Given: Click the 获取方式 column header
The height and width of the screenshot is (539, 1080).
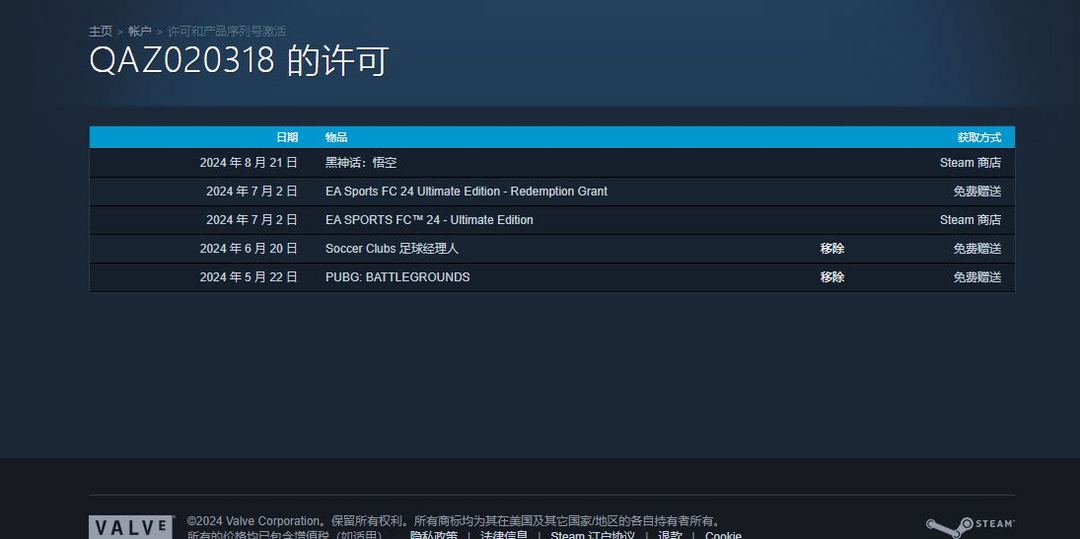Looking at the screenshot, I should [979, 137].
